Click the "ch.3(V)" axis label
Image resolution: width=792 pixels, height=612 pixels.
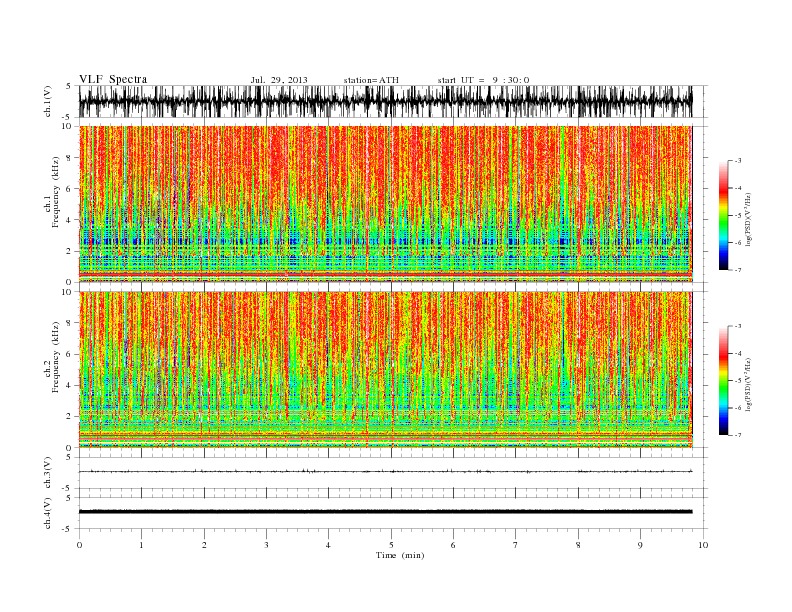pyautogui.click(x=47, y=473)
